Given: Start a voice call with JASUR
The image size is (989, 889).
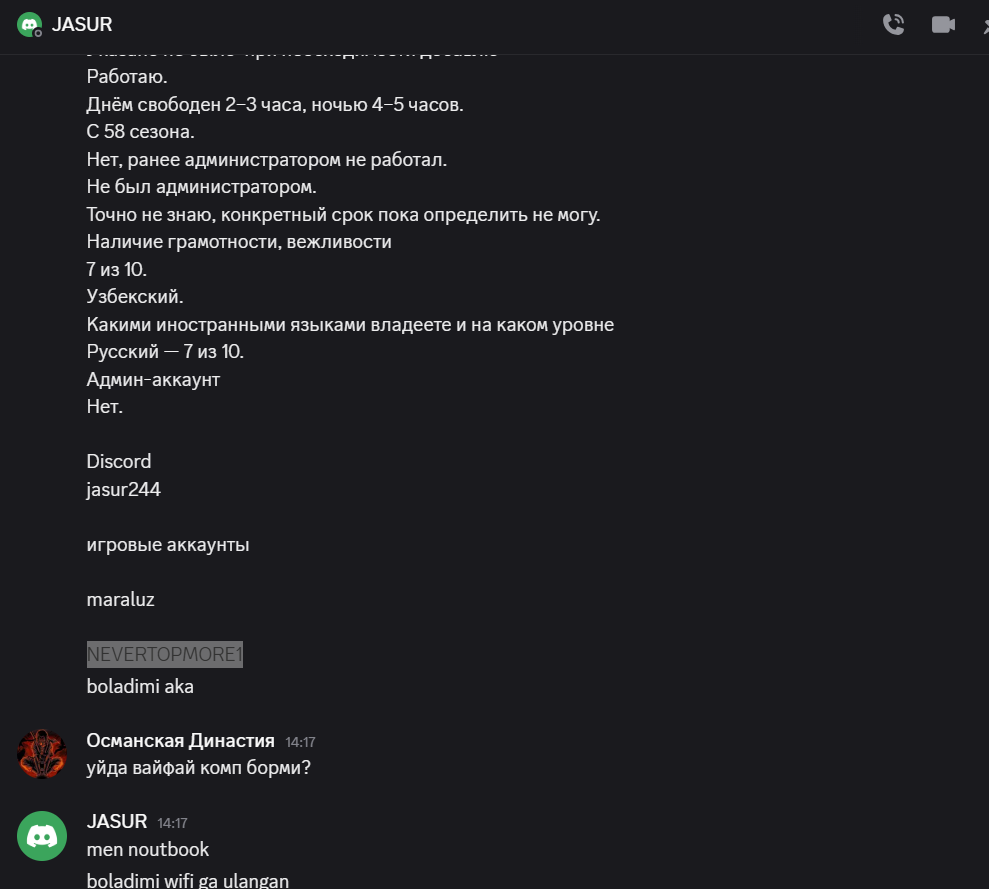Looking at the screenshot, I should (x=893, y=25).
